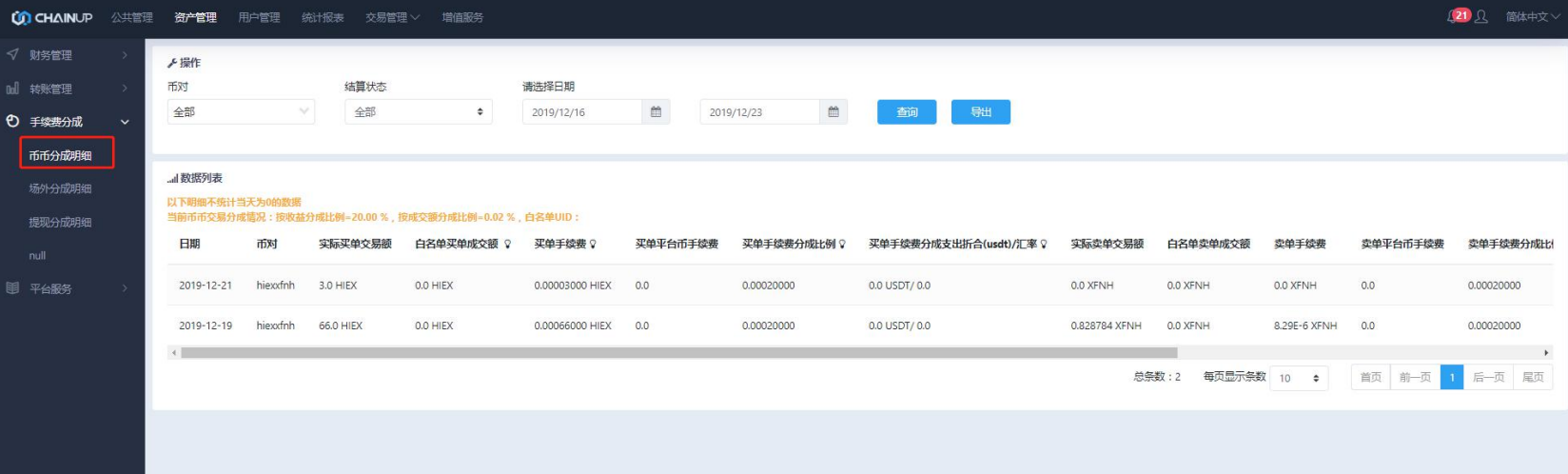Open the 简体中文 language dropdown
This screenshot has height=474, width=1568.
[1533, 17]
